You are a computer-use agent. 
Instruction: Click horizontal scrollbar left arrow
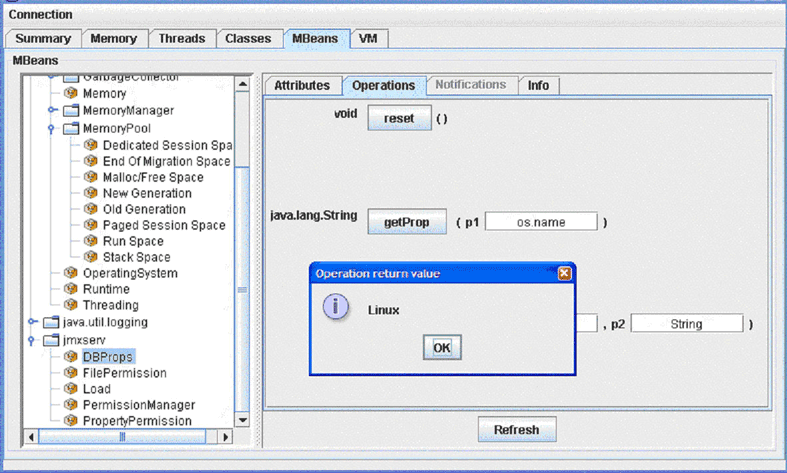(x=31, y=437)
